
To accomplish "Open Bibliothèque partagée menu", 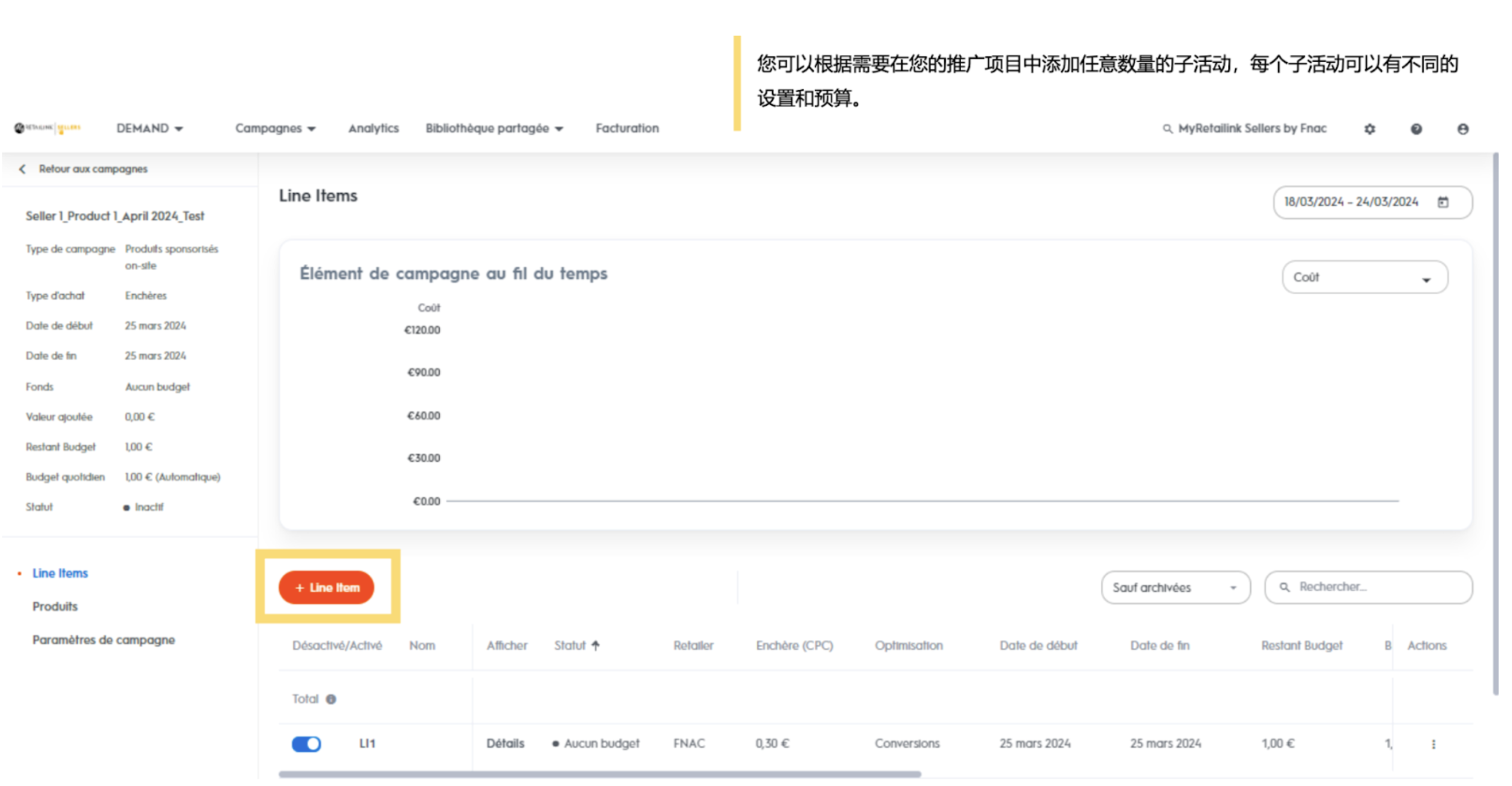I will [494, 129].
